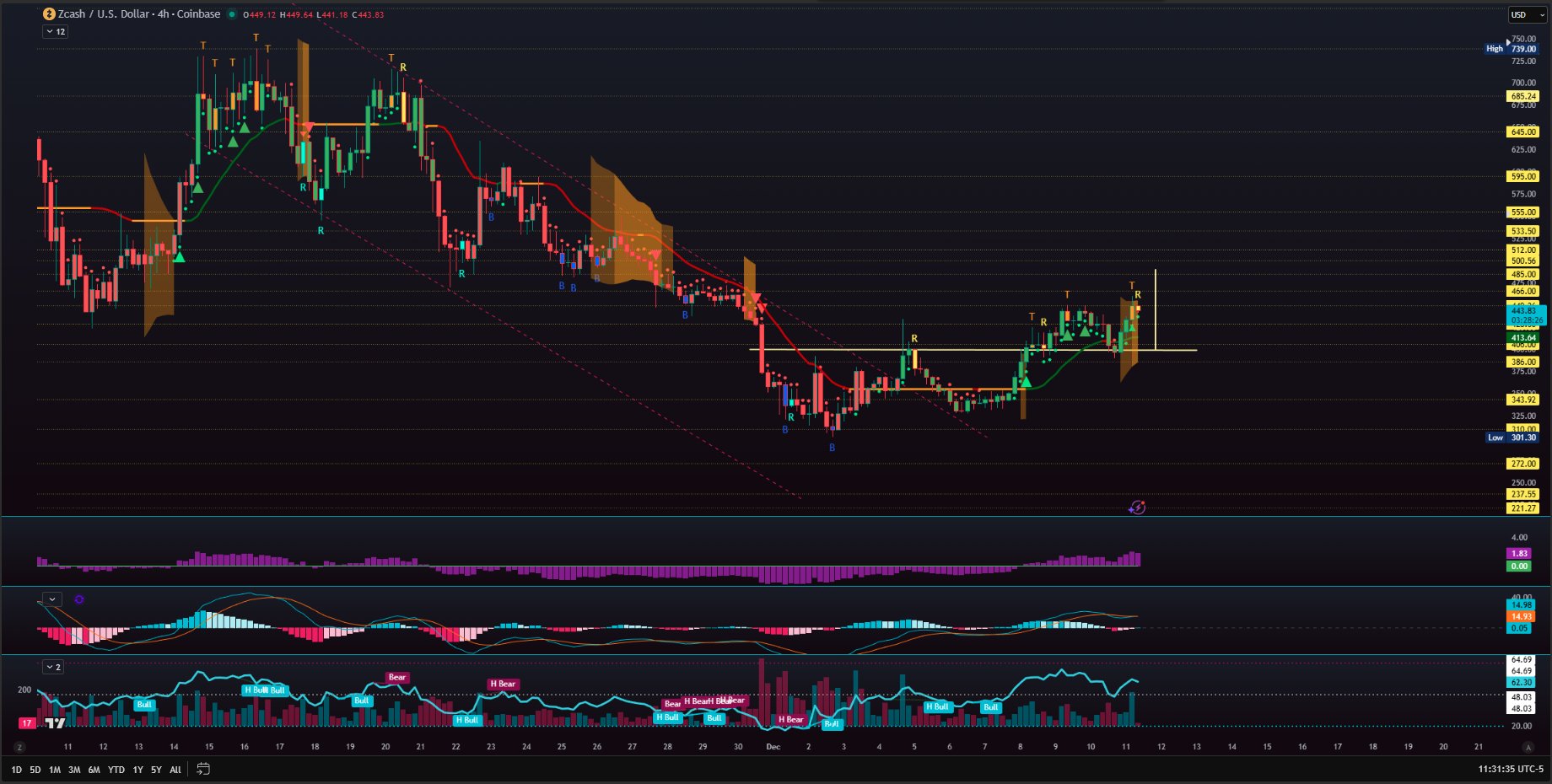
Task: Click the 555.00 yellow price label
Action: coord(1523,212)
